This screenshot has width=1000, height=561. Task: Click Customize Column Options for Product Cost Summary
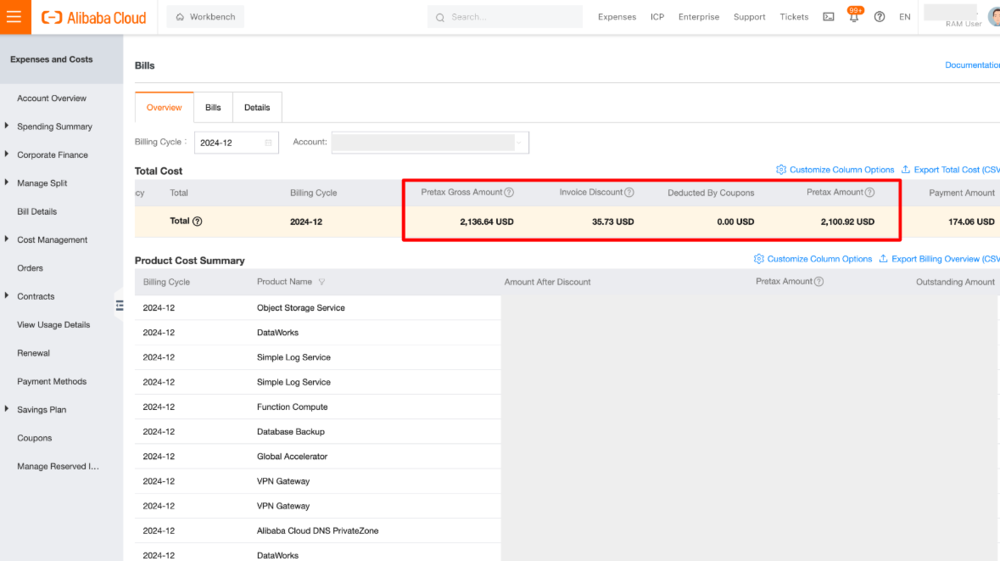(819, 259)
